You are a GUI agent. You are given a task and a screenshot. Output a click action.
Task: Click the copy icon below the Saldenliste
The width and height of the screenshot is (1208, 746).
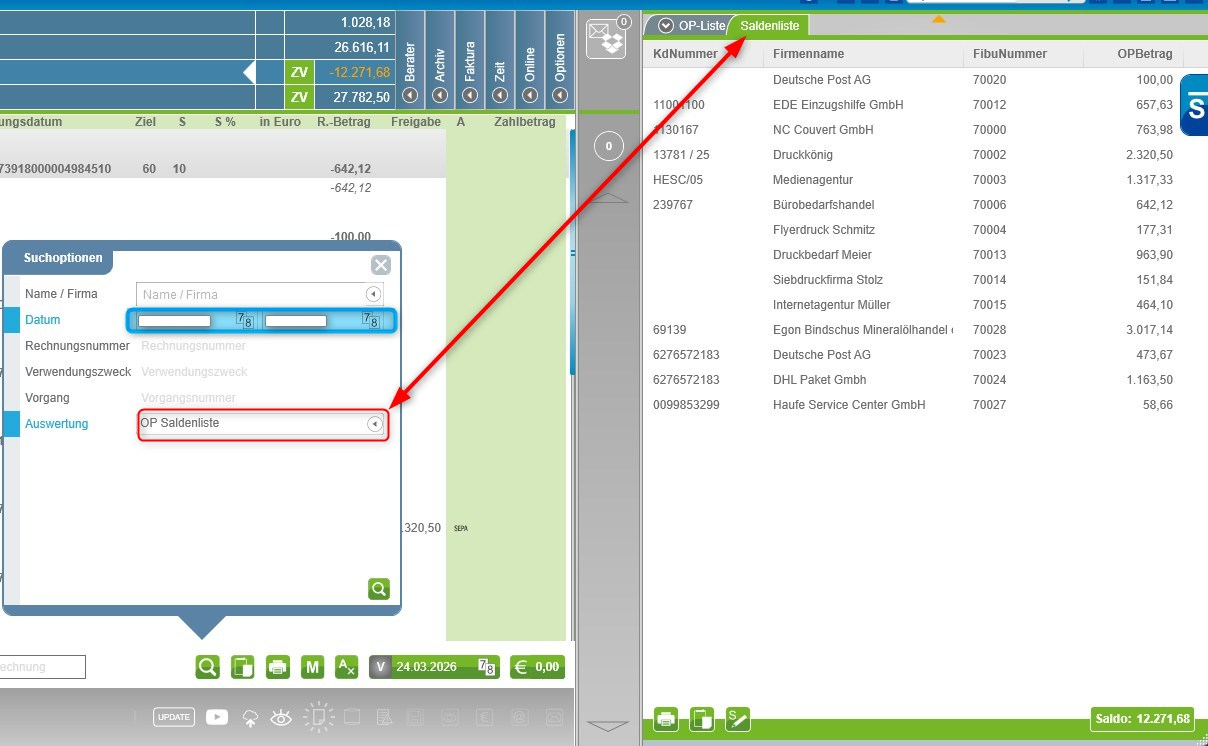pos(702,718)
